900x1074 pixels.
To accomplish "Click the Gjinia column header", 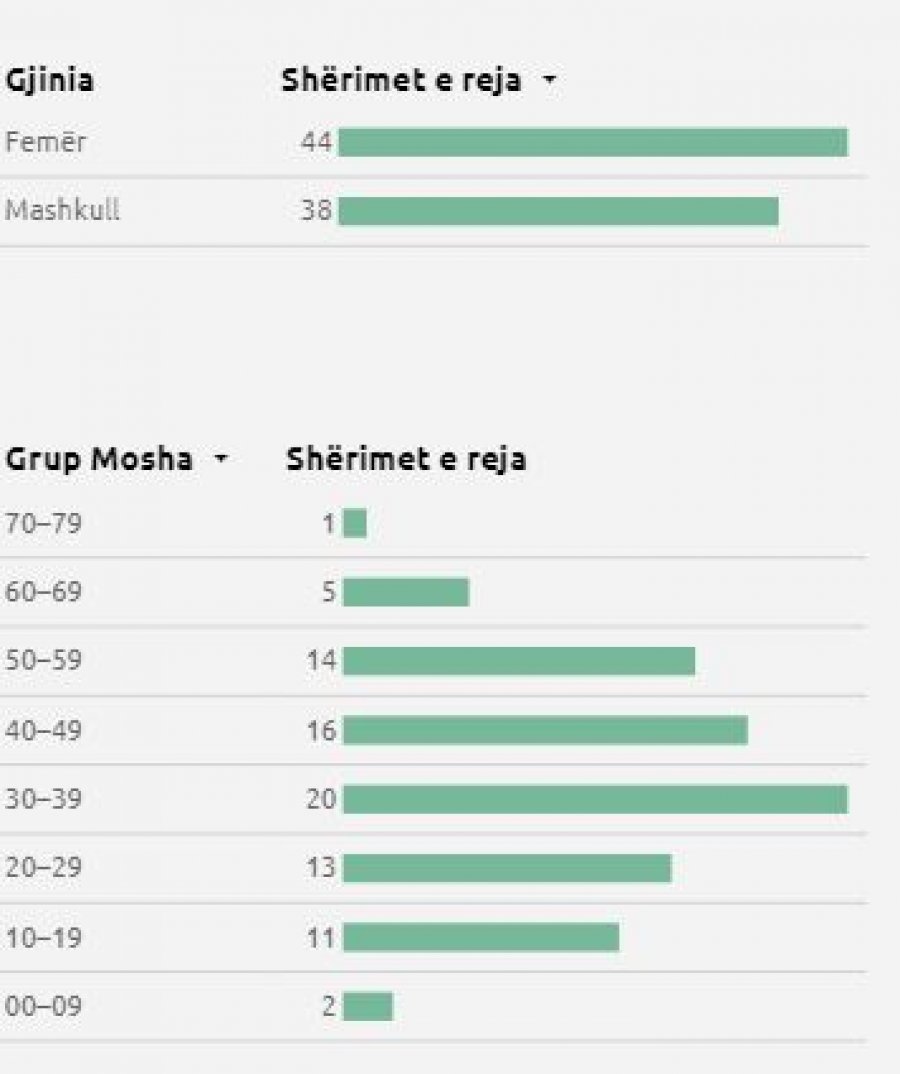I will (x=49, y=80).
